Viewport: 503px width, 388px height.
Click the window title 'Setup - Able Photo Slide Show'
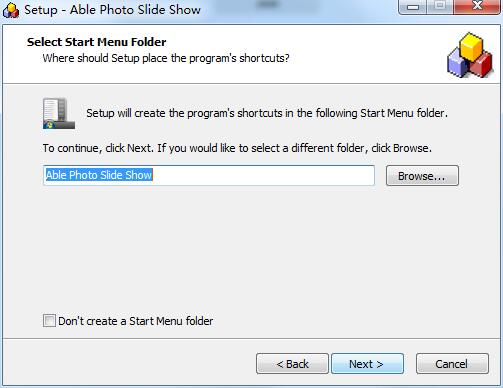point(113,10)
